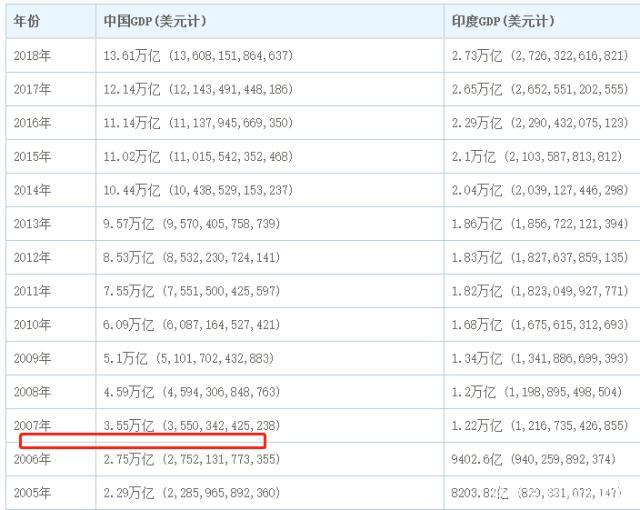Viewport: 640px width, 510px height.
Task: Select the 2012年 year cell
Action: click(33, 258)
